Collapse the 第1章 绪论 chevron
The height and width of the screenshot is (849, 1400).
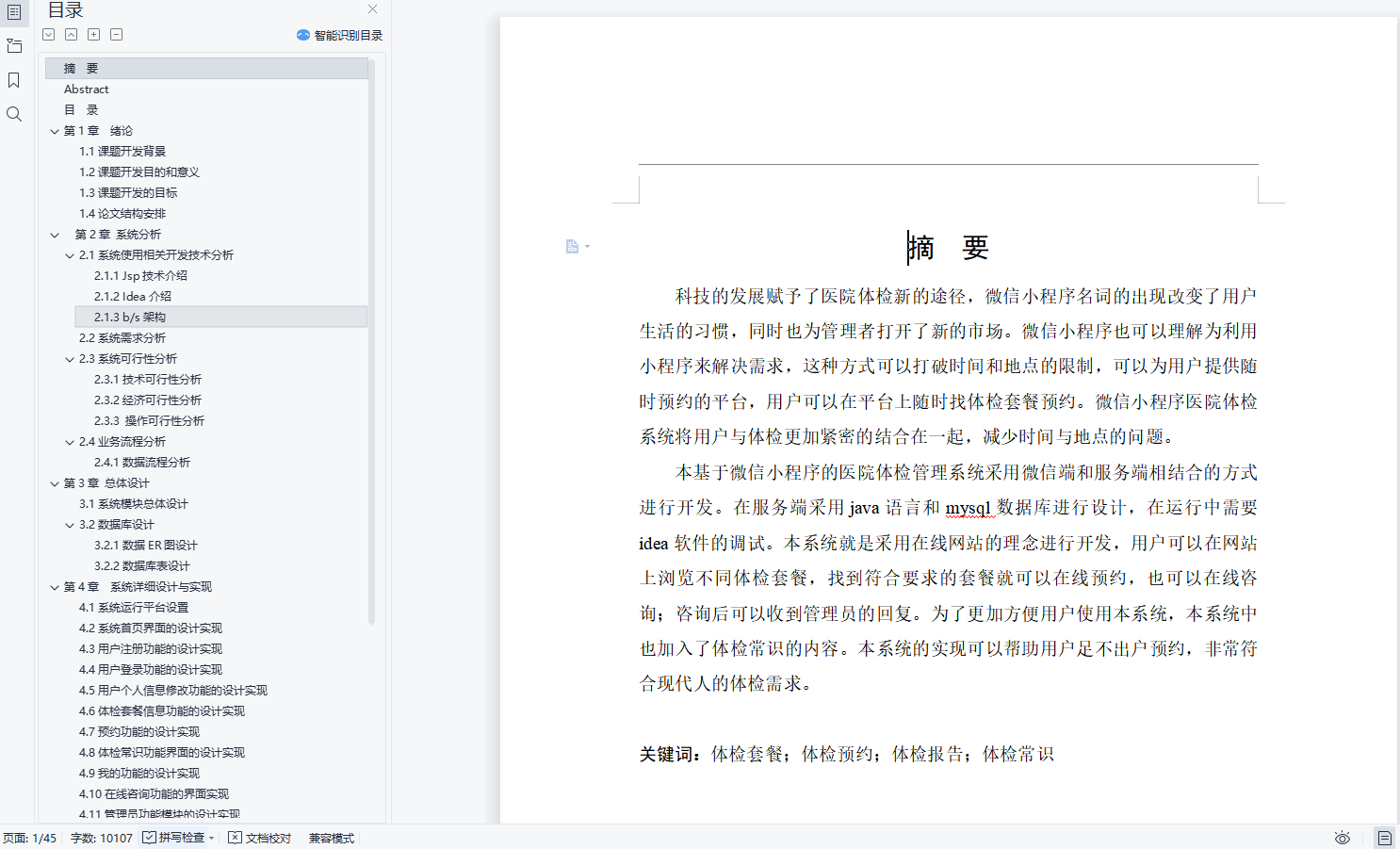55,131
